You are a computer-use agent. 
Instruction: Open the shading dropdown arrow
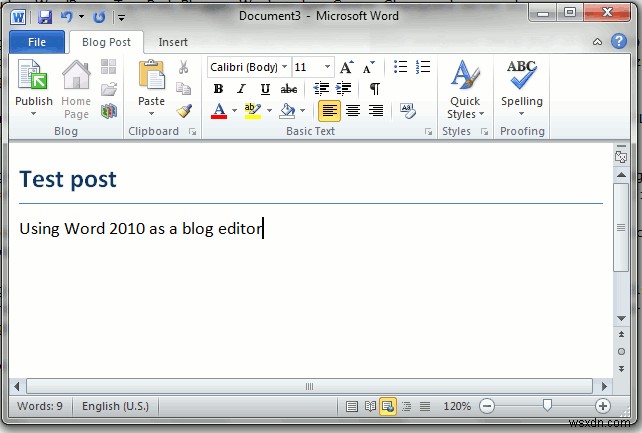click(x=303, y=111)
